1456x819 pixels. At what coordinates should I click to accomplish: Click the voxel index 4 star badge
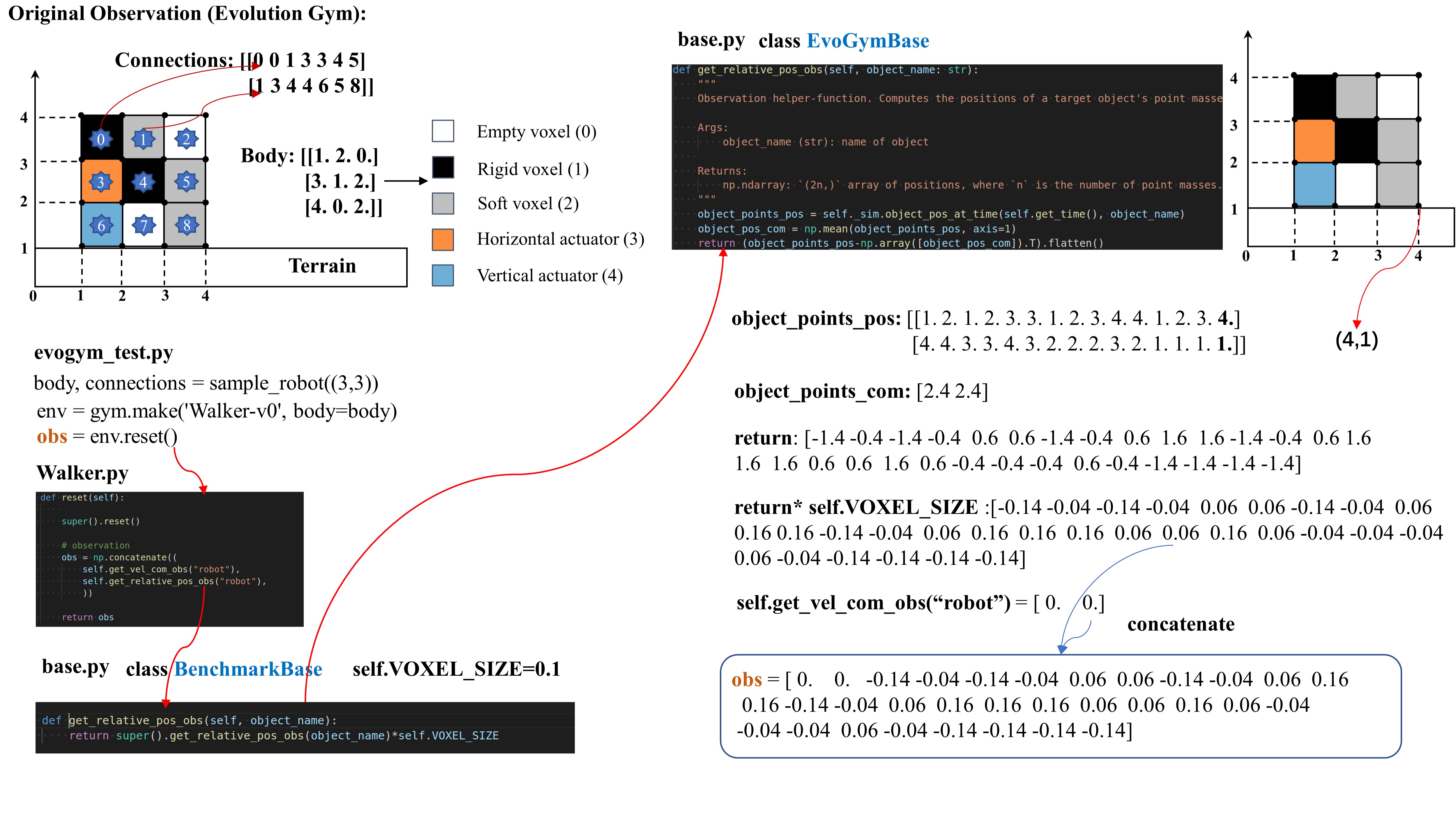pos(143,182)
